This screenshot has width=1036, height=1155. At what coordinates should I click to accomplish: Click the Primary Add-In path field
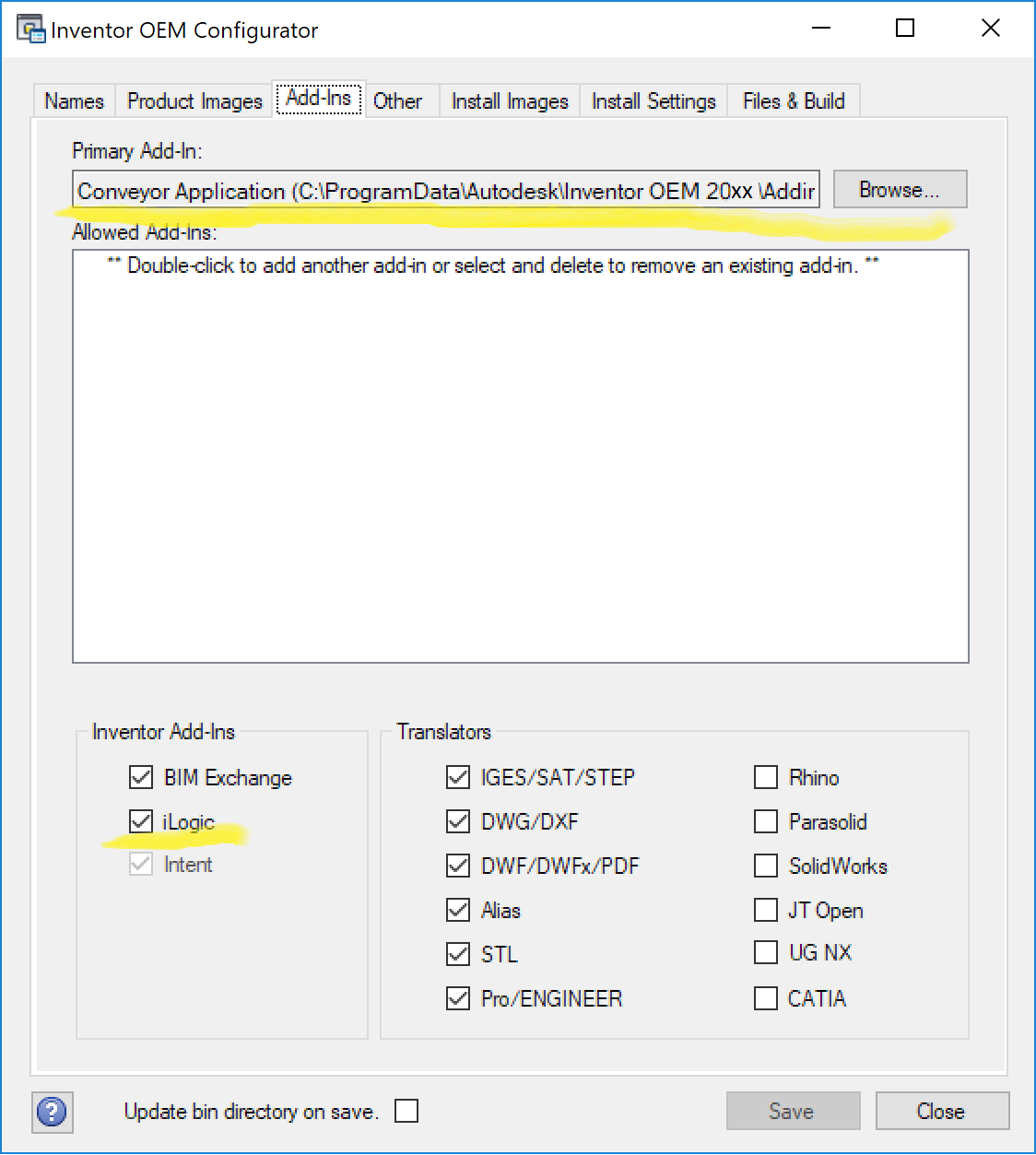[x=446, y=191]
